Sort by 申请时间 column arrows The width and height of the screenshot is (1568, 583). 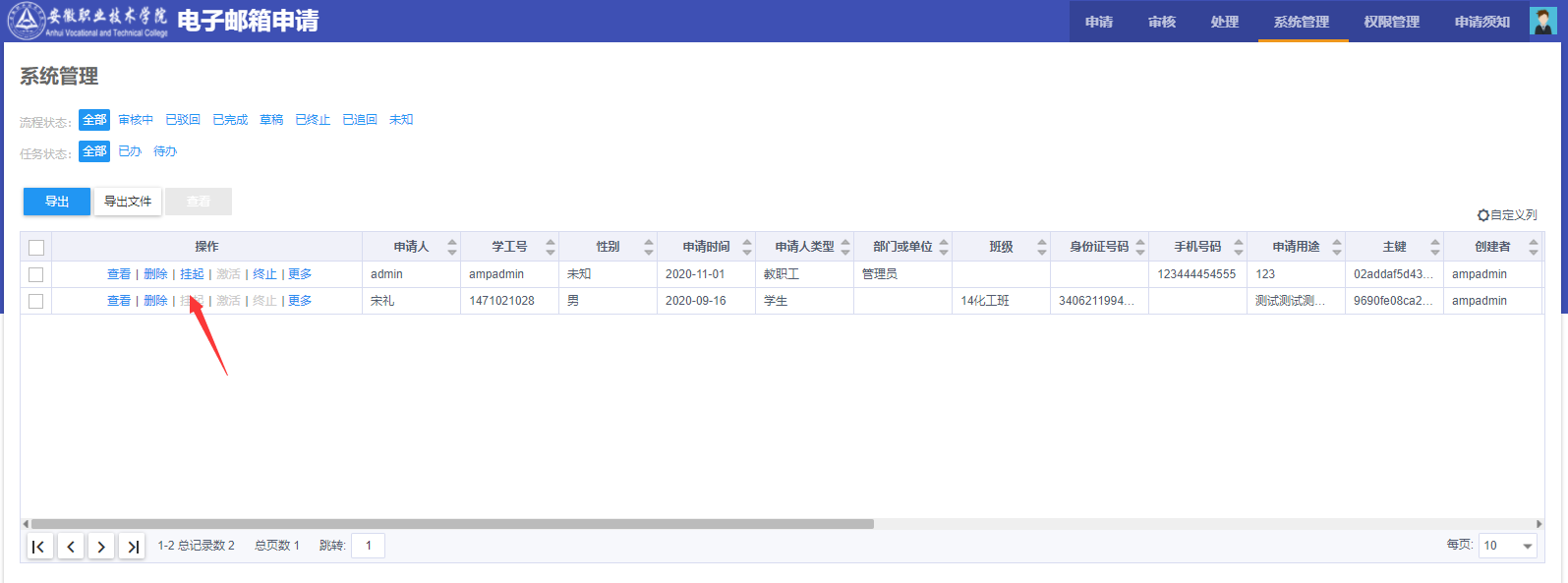tap(747, 247)
